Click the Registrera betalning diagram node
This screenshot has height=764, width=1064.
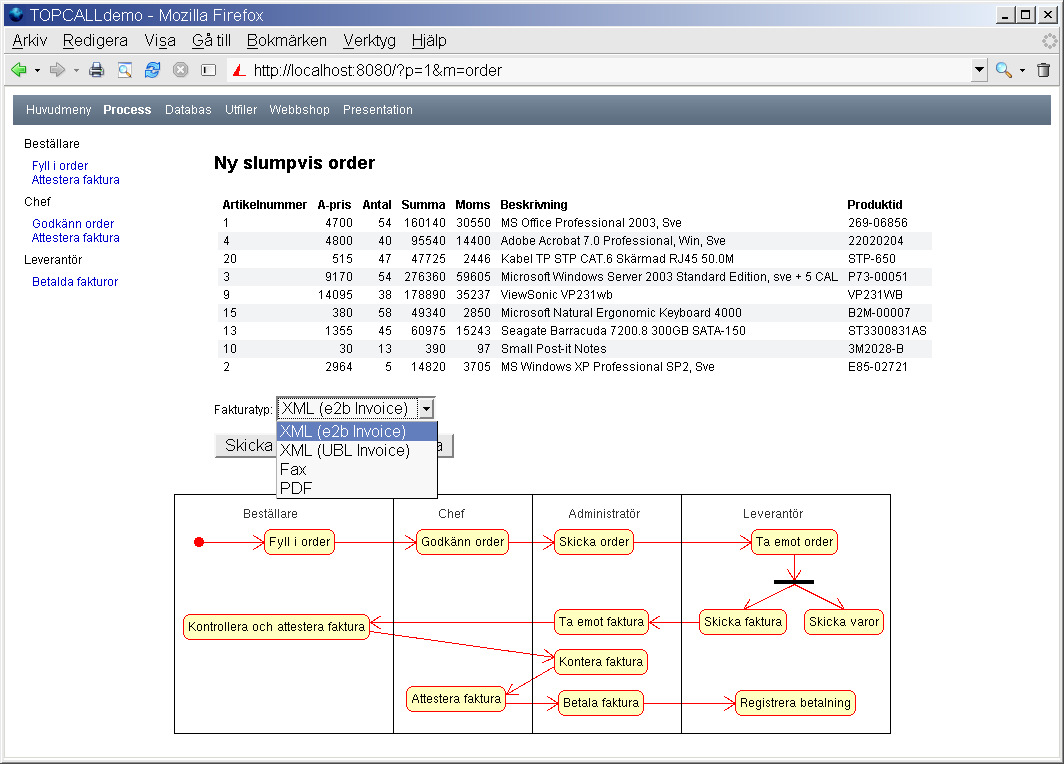795,703
